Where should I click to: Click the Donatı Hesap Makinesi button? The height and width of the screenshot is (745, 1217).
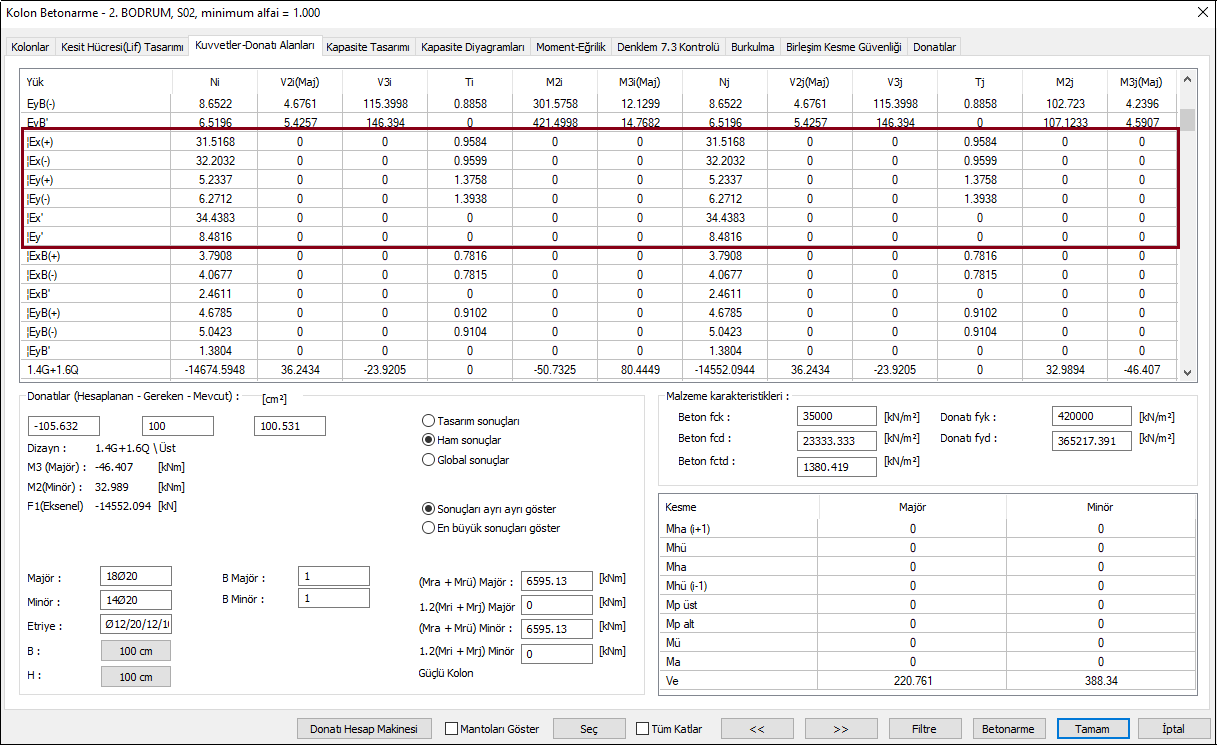point(370,729)
